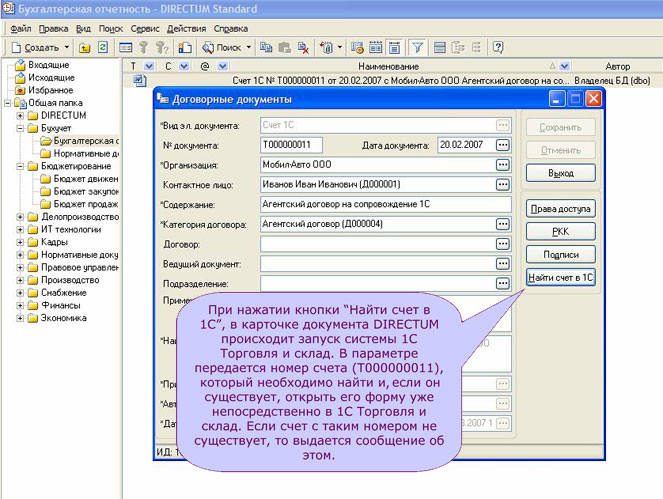
Task: Open the @ column filter dropdown
Action: click(x=223, y=66)
